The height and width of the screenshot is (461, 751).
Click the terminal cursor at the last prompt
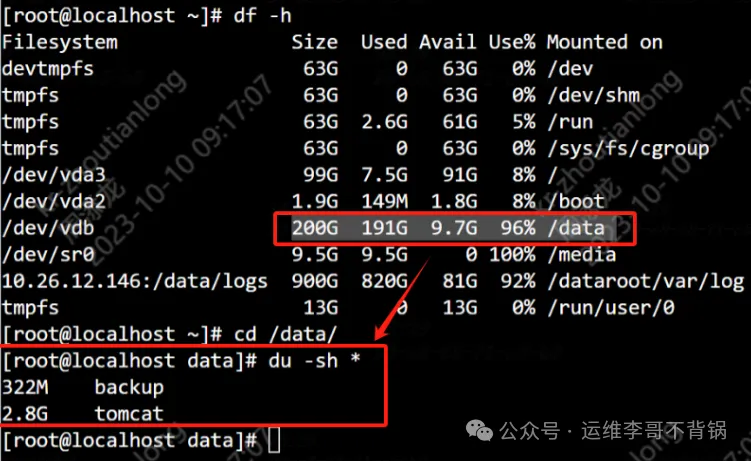click(274, 439)
